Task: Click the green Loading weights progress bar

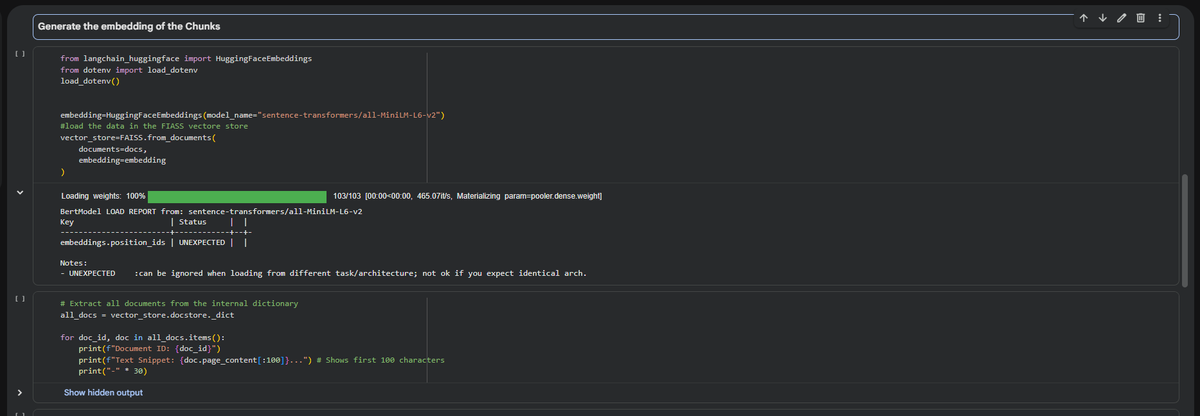Action: pyautogui.click(x=237, y=196)
